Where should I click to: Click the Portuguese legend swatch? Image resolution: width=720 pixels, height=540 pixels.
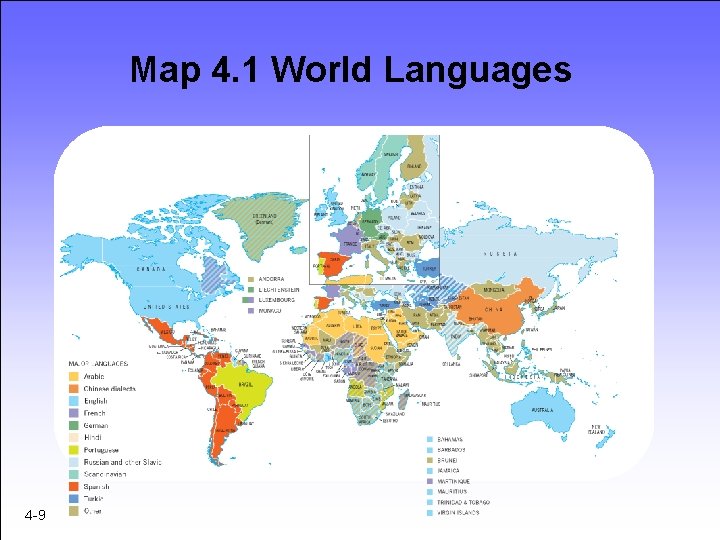[73, 450]
